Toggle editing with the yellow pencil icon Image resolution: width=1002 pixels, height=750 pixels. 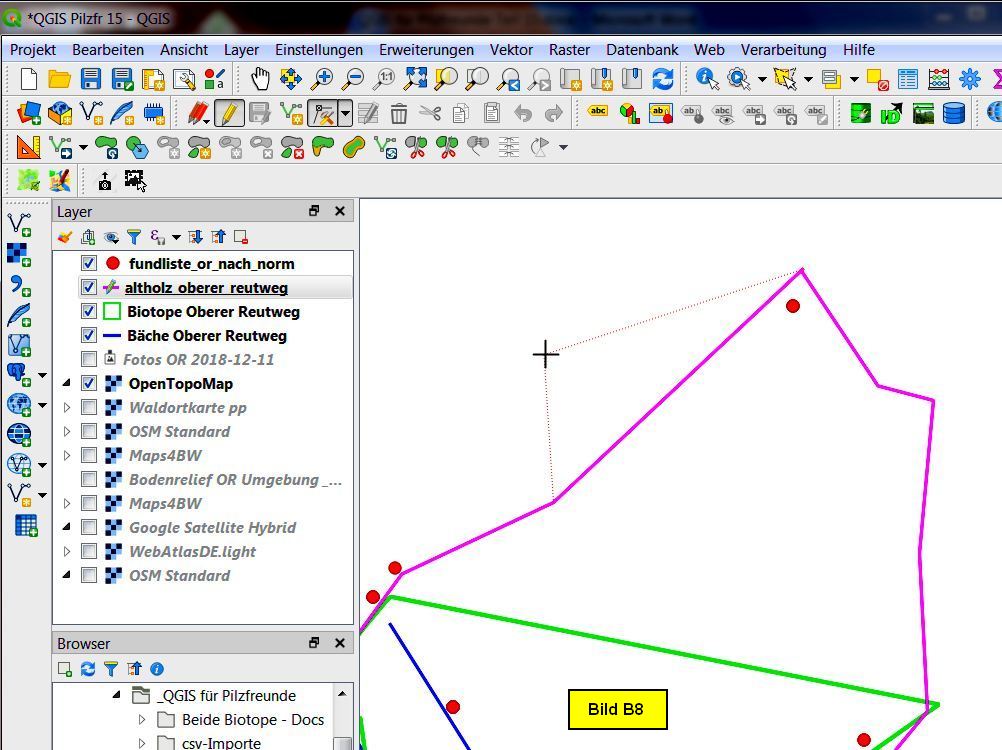(x=229, y=113)
